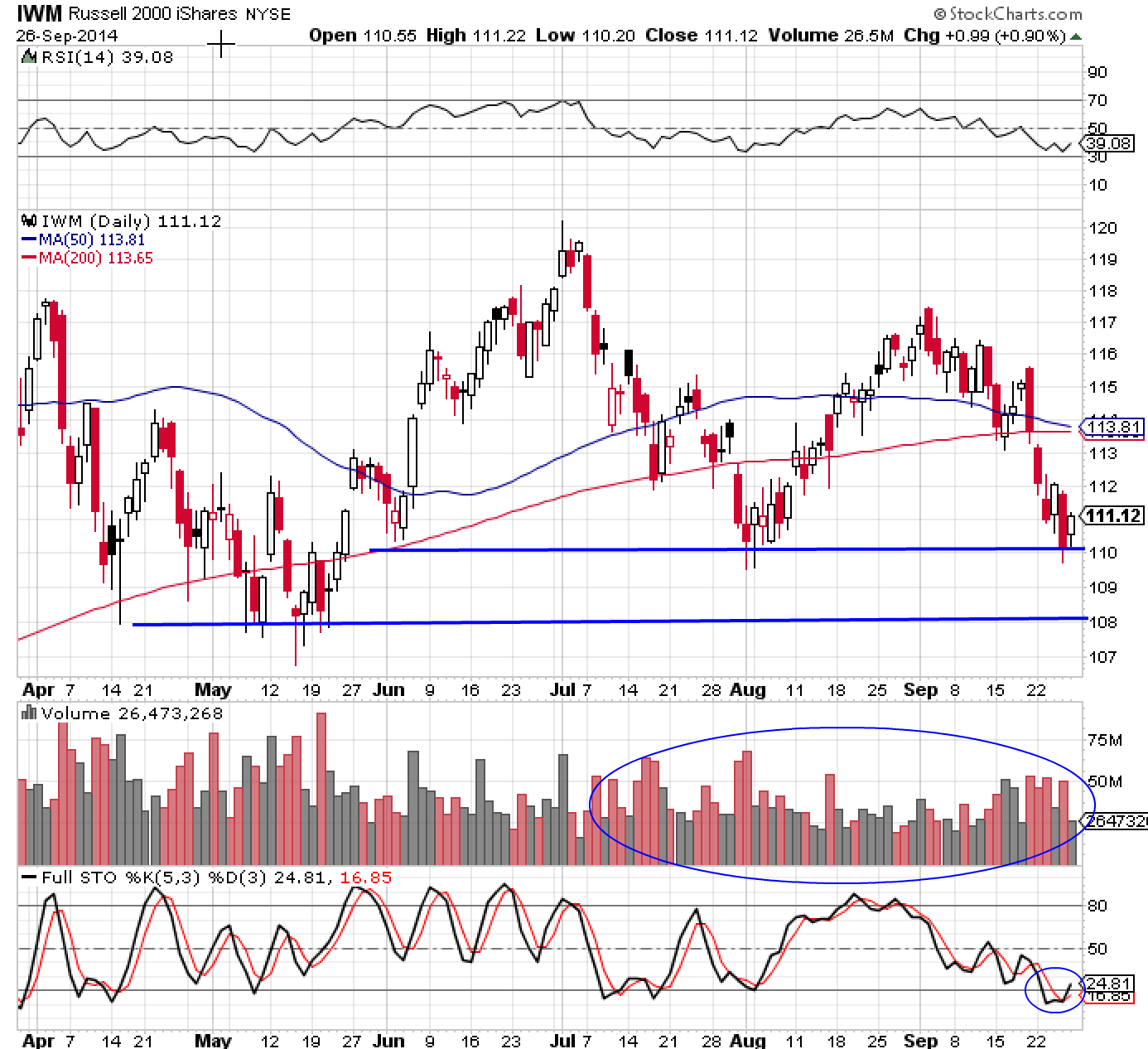This screenshot has width=1148, height=1049.
Task: Click 'Jun' on the price chart date axis
Action: 389,689
